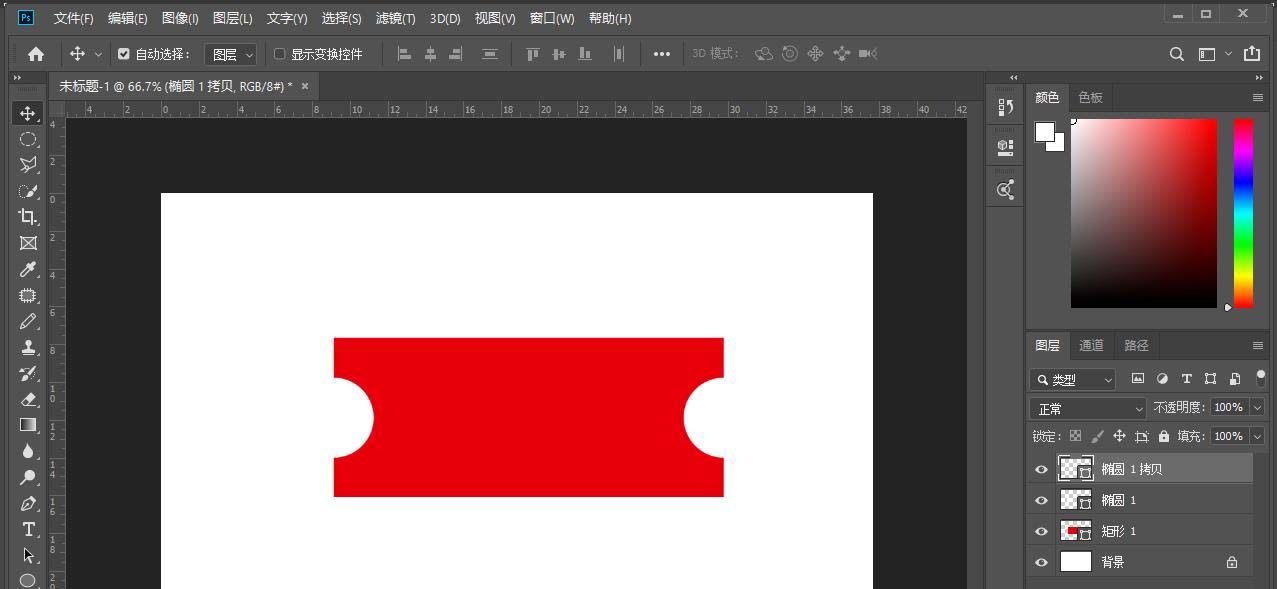
Task: Select the Move tool in the toolbox
Action: click(28, 113)
